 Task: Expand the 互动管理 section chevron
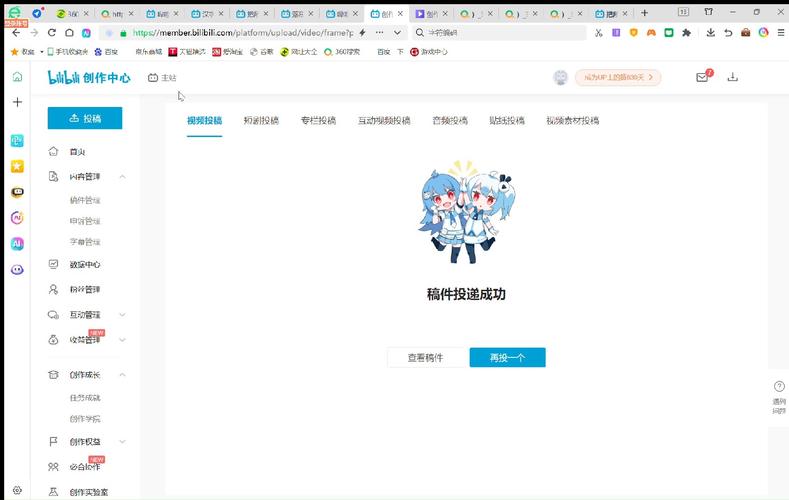pyautogui.click(x=122, y=314)
